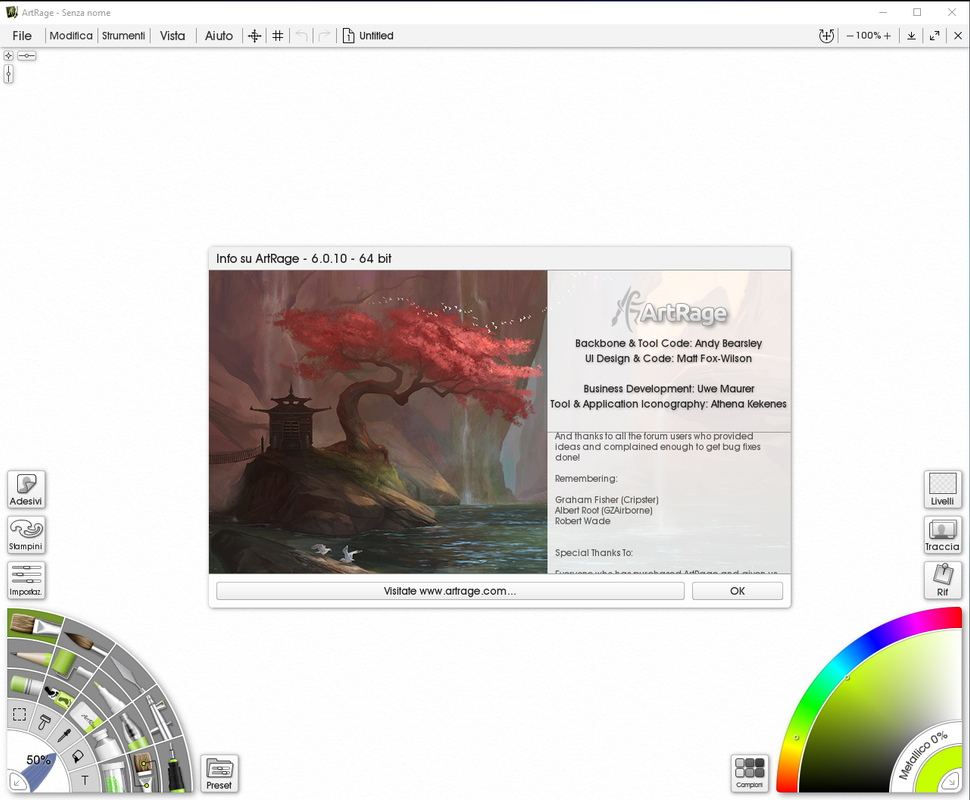This screenshot has width=970, height=800.
Task: Open the Adesivi stickers panel
Action: 26,489
